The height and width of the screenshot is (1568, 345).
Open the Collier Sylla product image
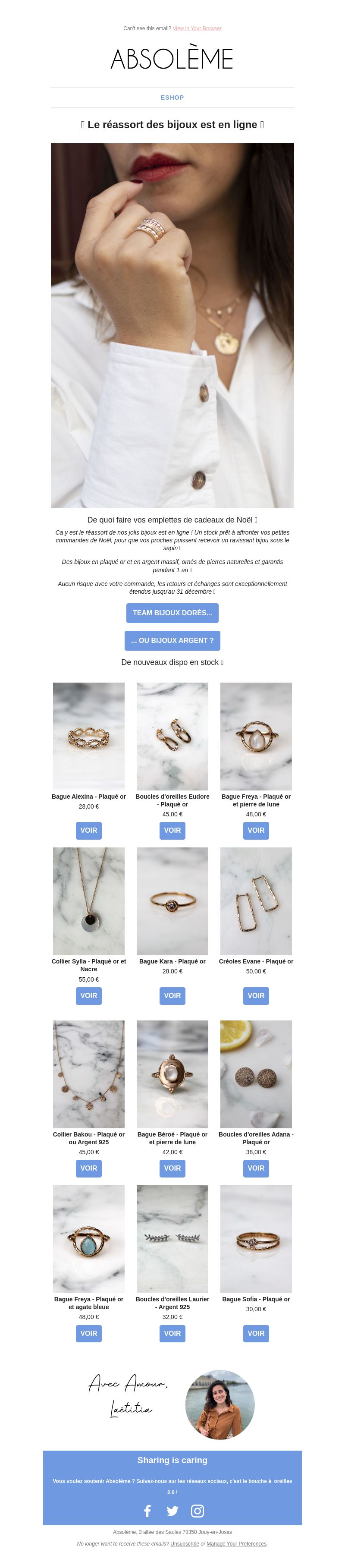click(89, 901)
